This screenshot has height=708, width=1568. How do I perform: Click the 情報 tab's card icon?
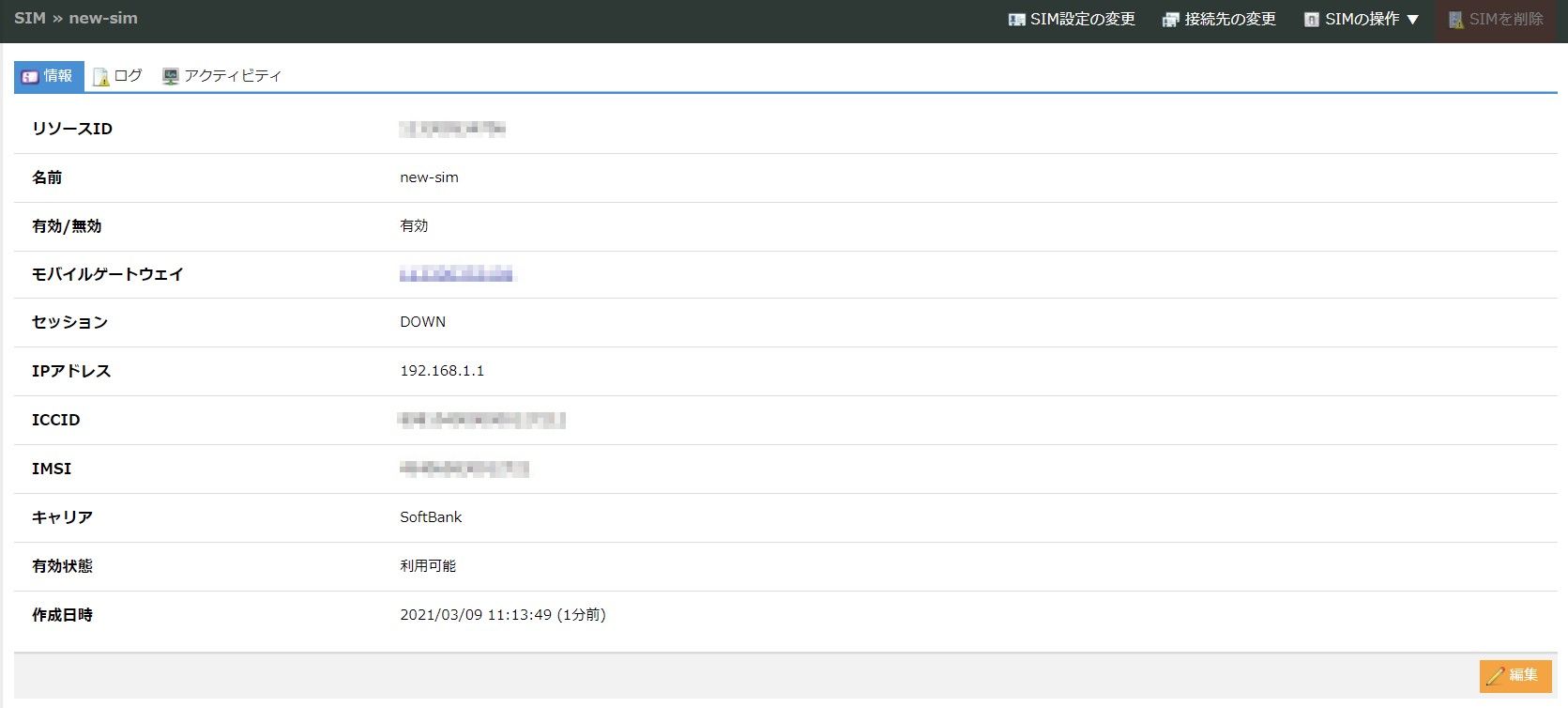coord(30,76)
